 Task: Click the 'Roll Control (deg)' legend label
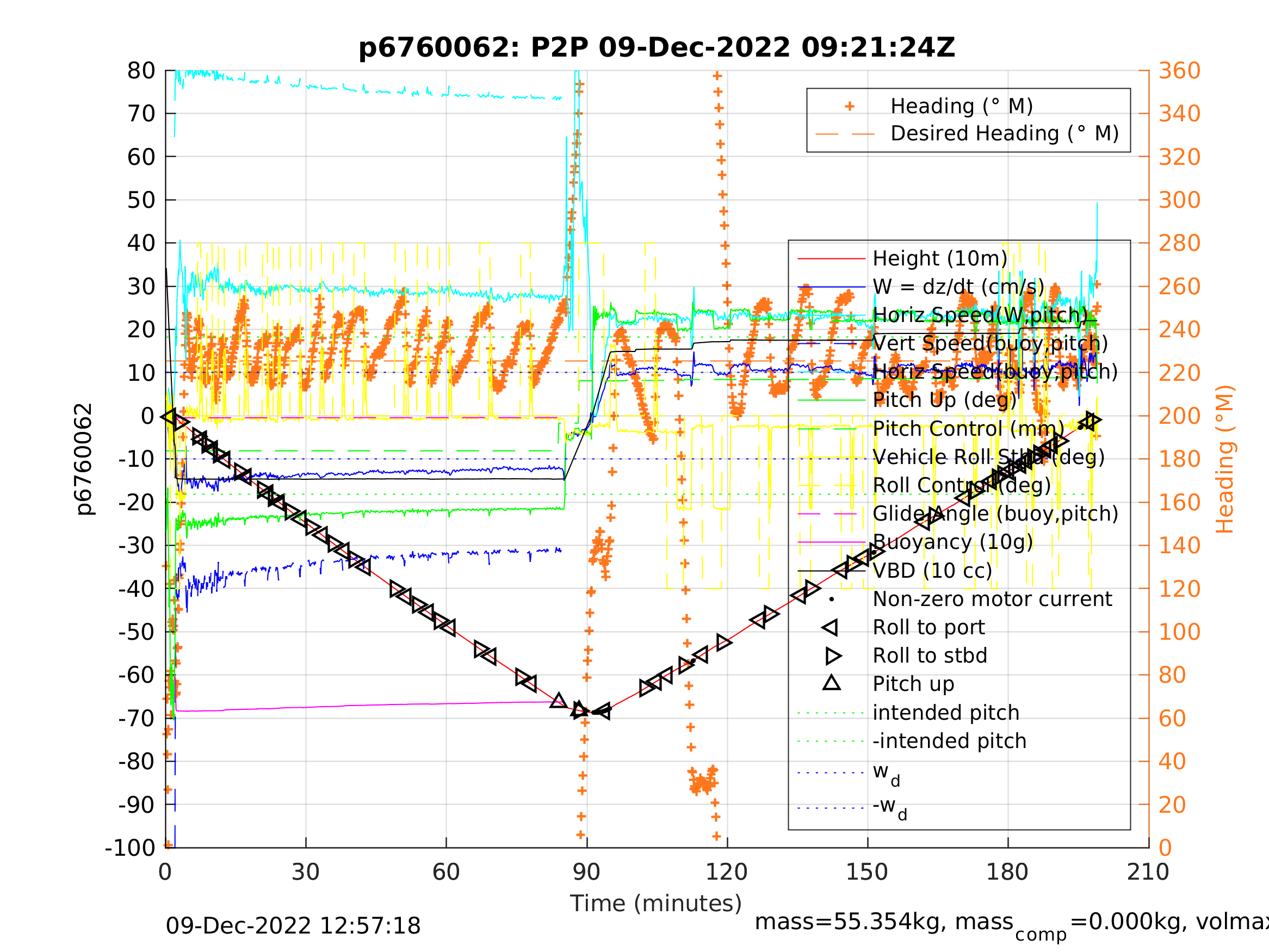pos(962,485)
